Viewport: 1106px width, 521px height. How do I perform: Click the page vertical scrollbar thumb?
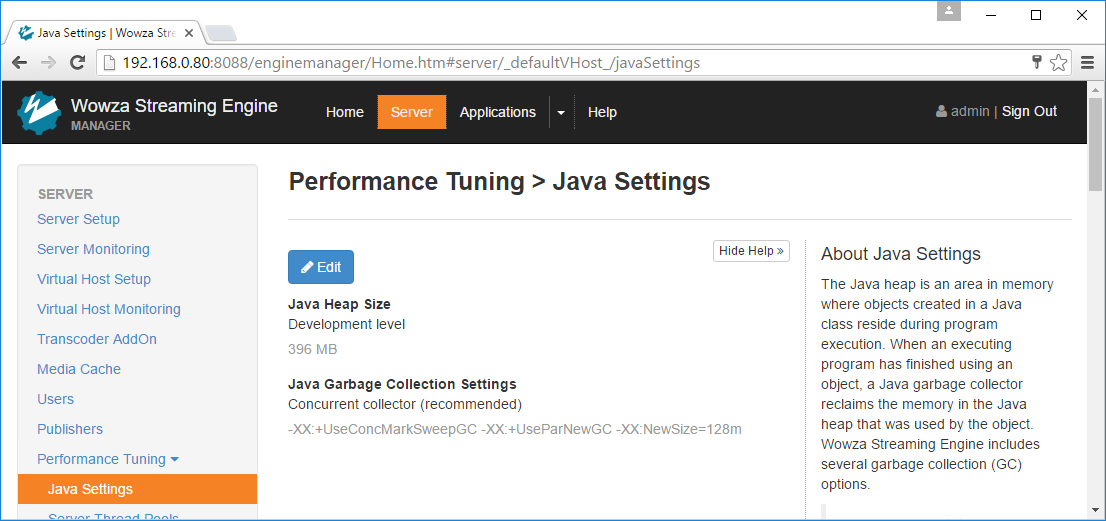click(x=1095, y=145)
